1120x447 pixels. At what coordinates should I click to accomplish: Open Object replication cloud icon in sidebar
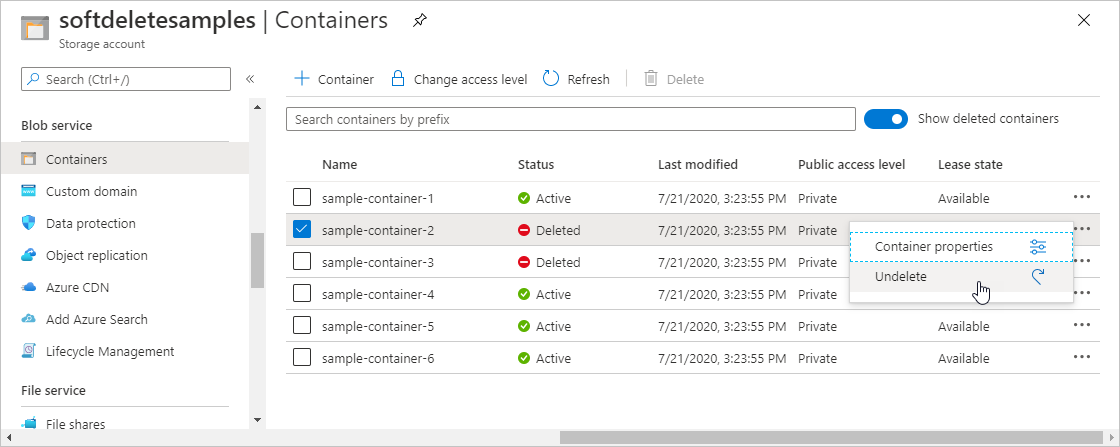click(28, 255)
